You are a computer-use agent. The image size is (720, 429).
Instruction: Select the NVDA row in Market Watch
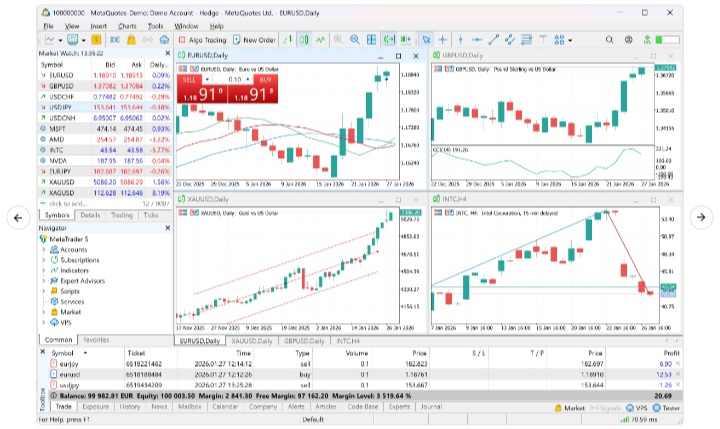click(105, 161)
